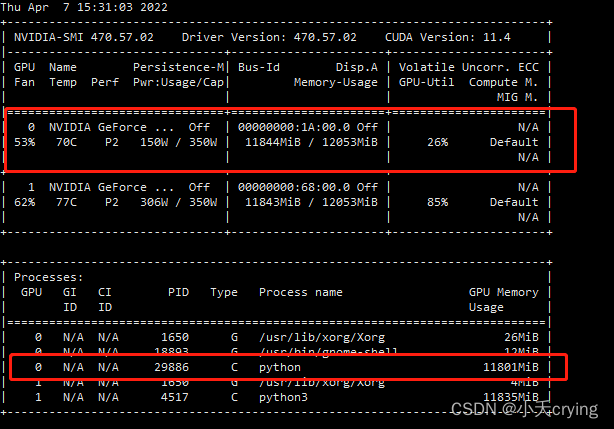Click the PID '1650' on the /usr/lib/xorg/Xorg 26MiB row
The image size is (614, 429).
pos(175,337)
